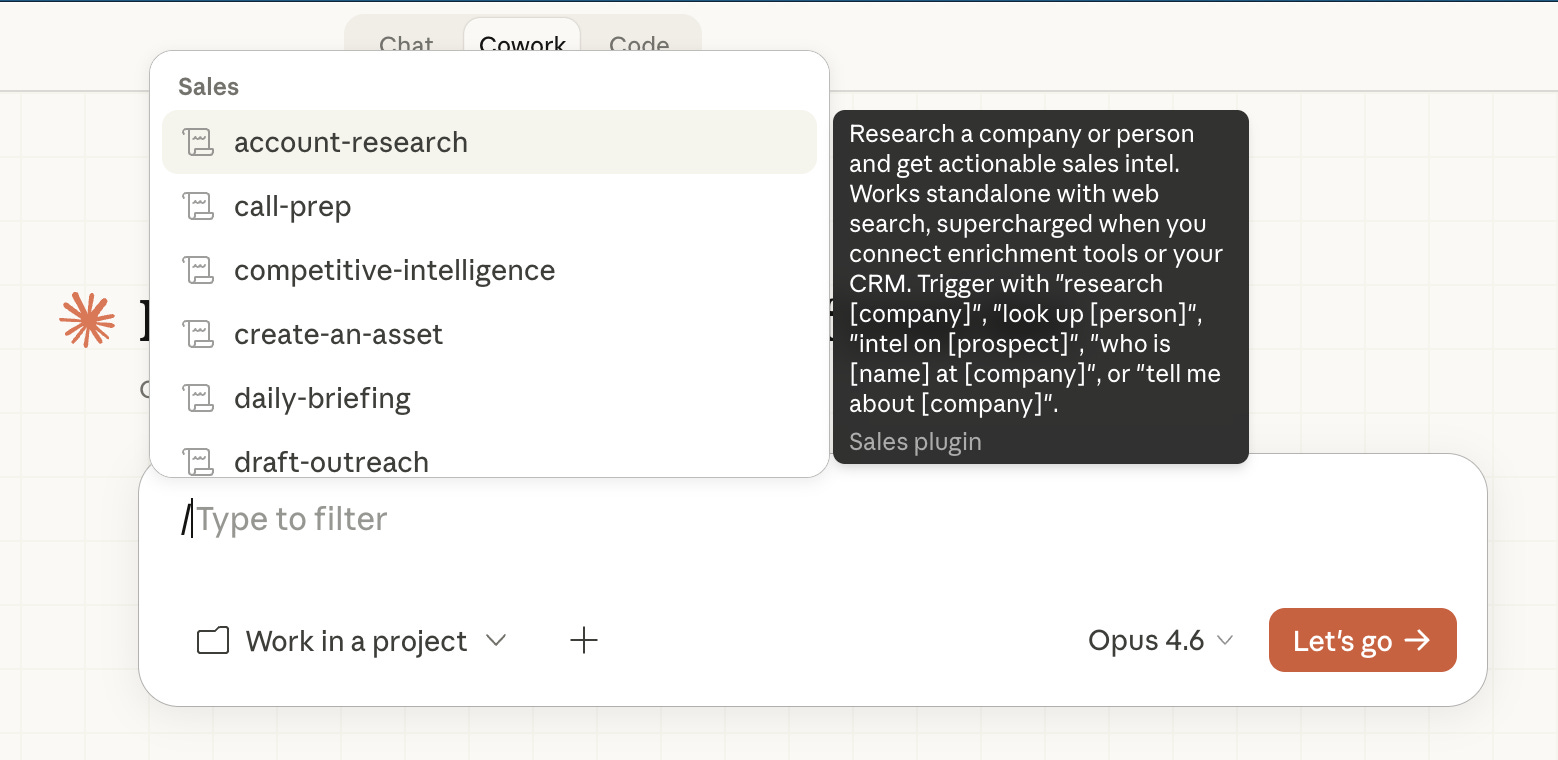Click the scroll icon beside call-prep
This screenshot has width=1558, height=760.
point(199,206)
